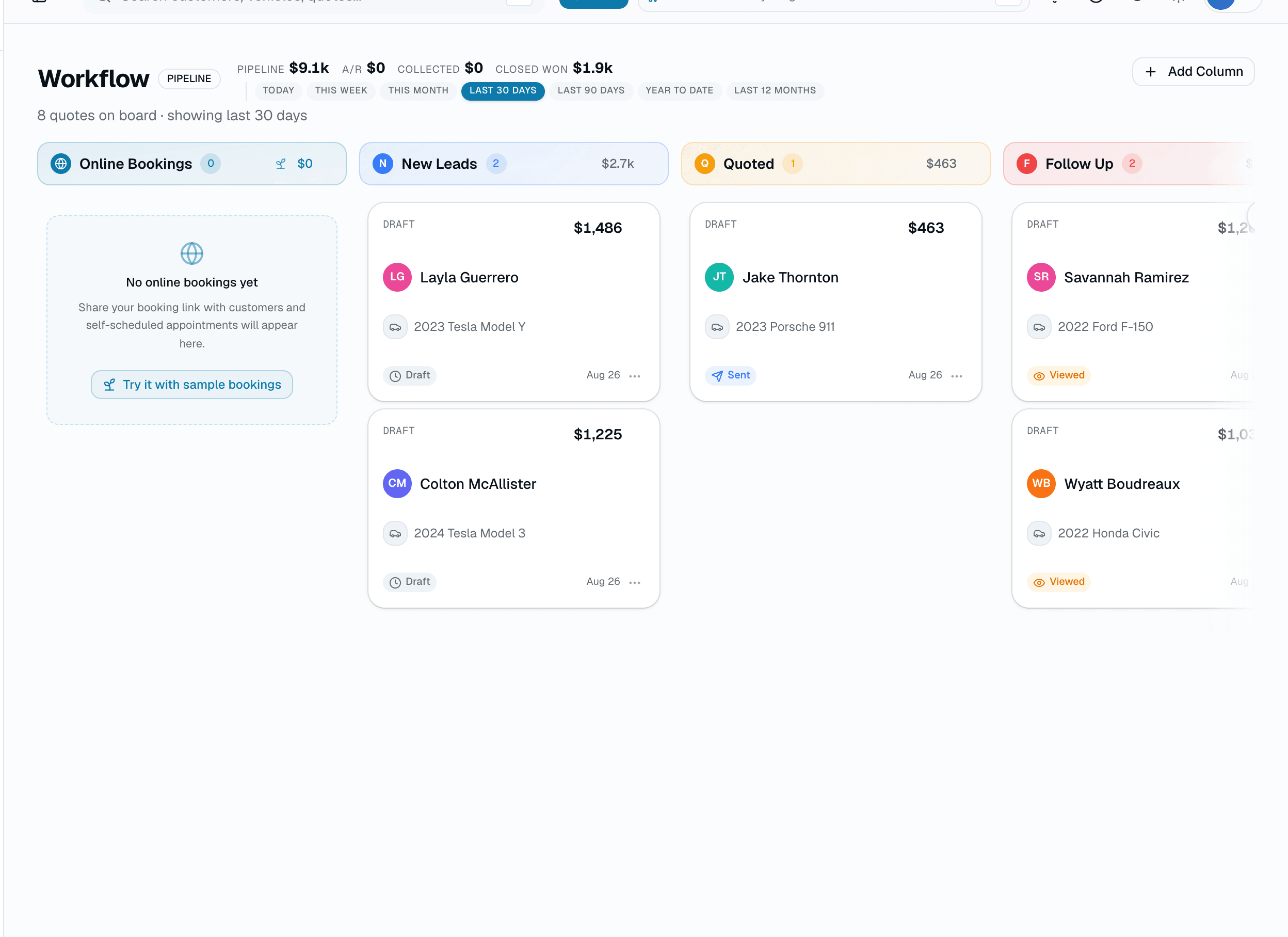Click the globe icon in the empty bookings card
This screenshot has width=1288, height=937.
192,253
